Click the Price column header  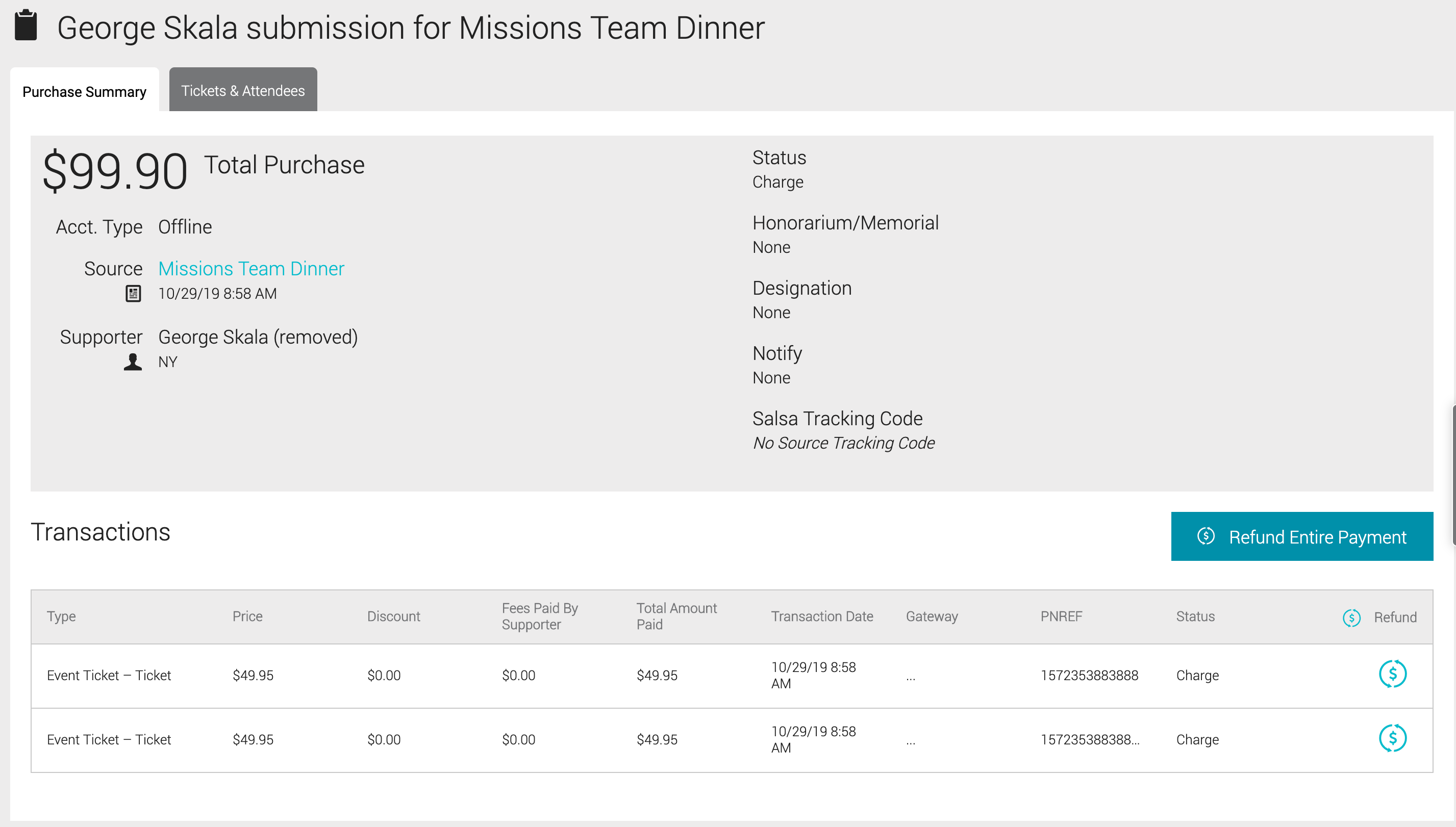point(247,616)
